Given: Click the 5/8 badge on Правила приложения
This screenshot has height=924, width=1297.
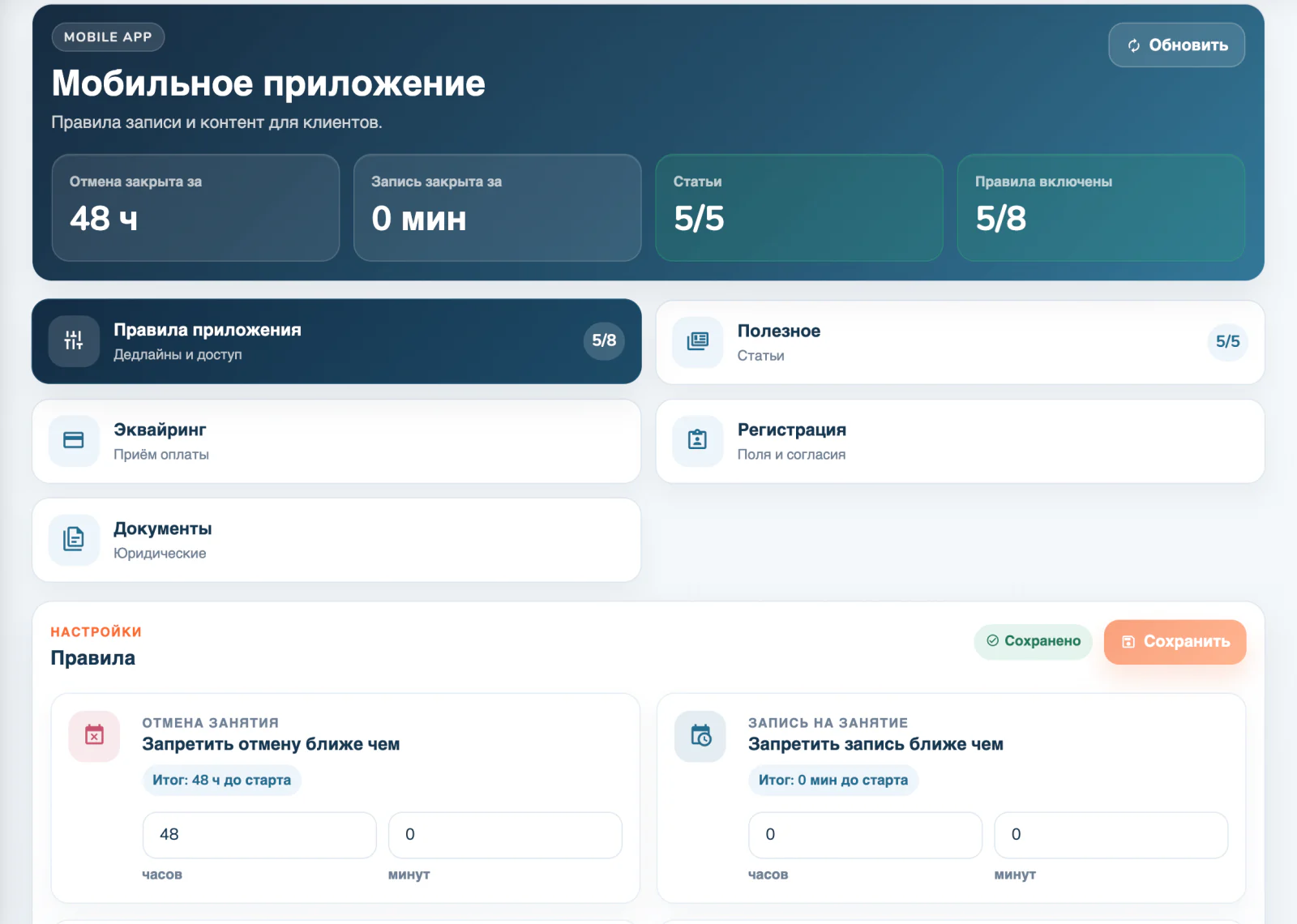Looking at the screenshot, I should click(604, 340).
